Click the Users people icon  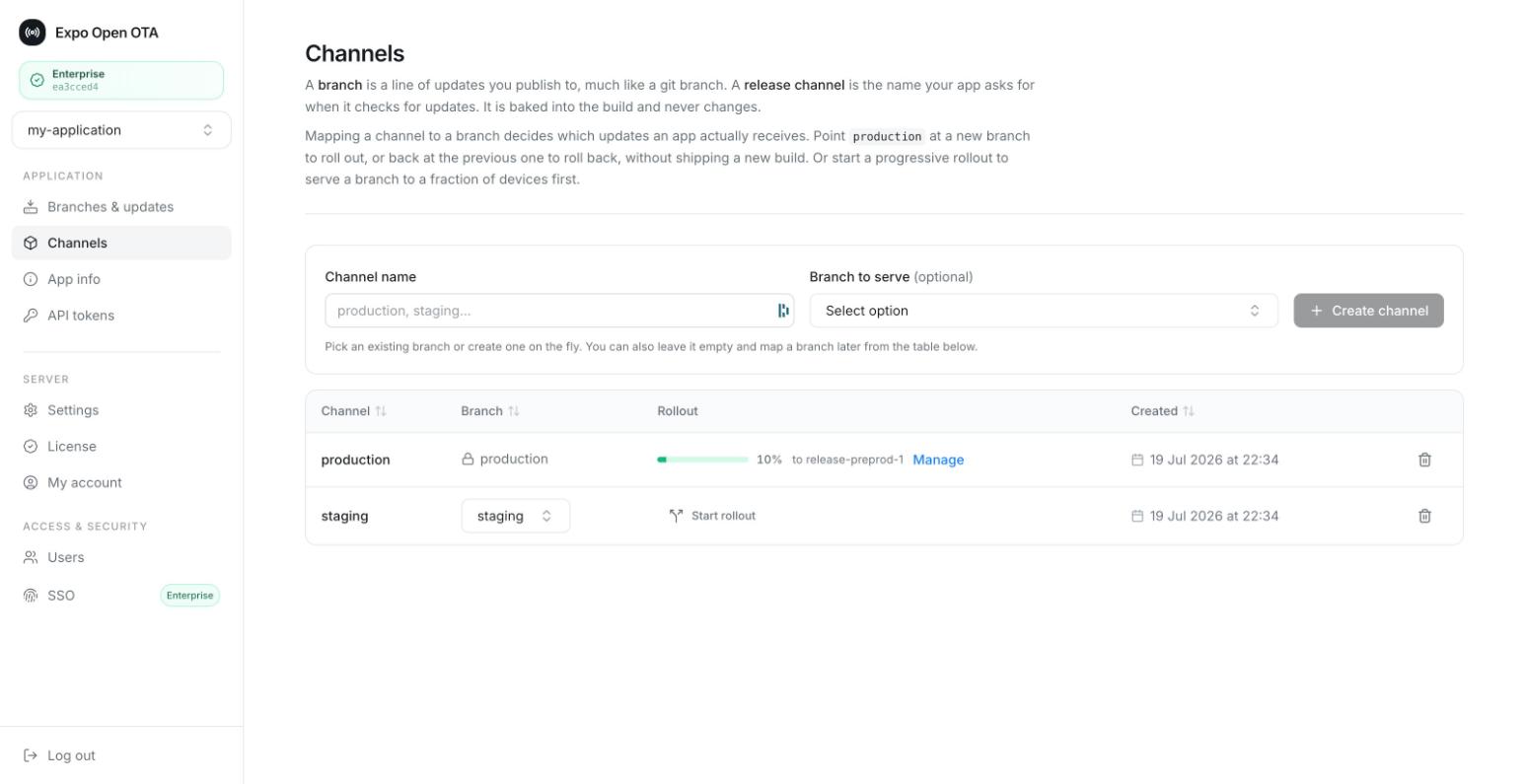[x=31, y=557]
